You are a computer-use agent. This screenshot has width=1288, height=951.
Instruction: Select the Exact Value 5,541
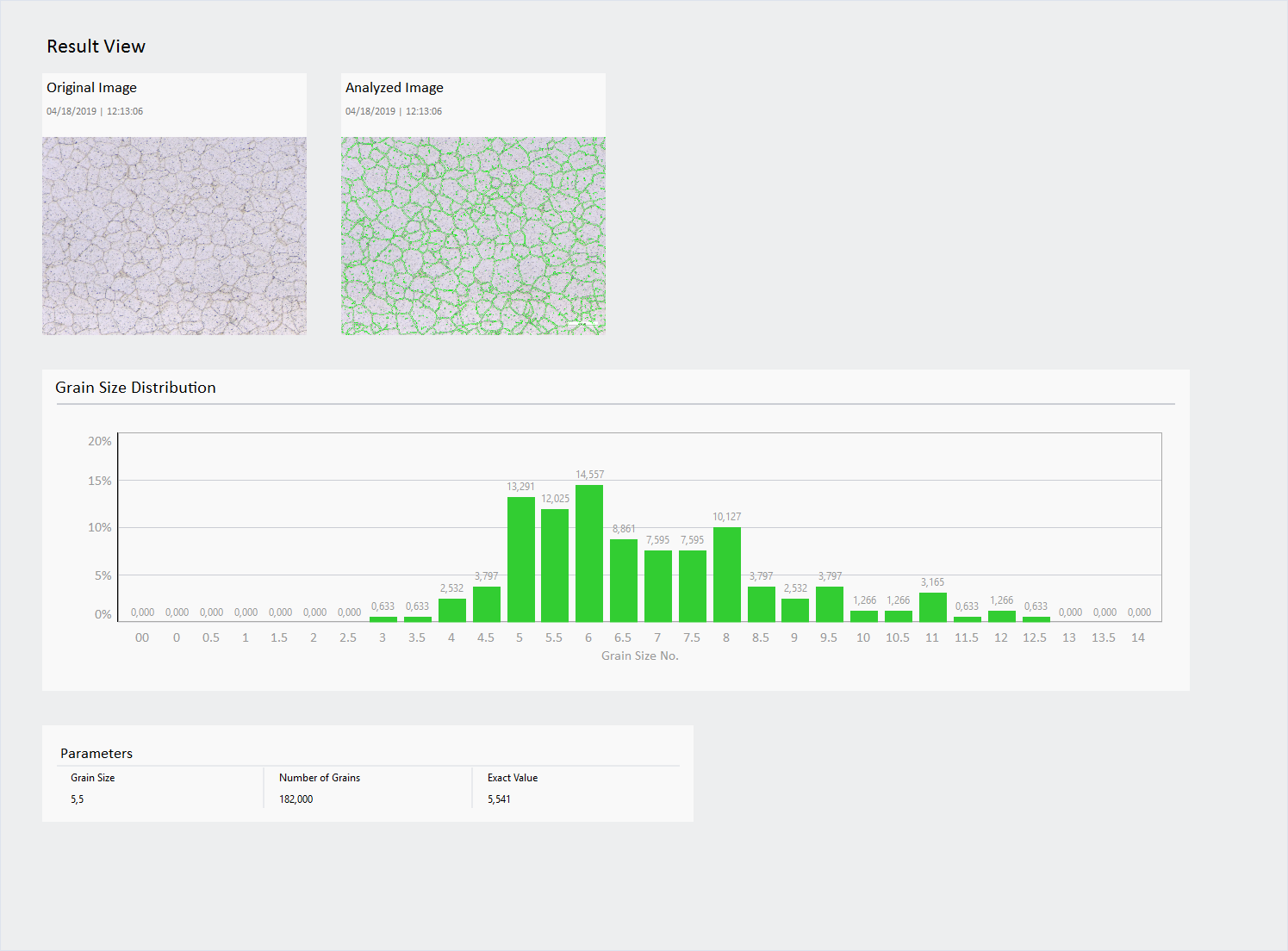point(498,799)
